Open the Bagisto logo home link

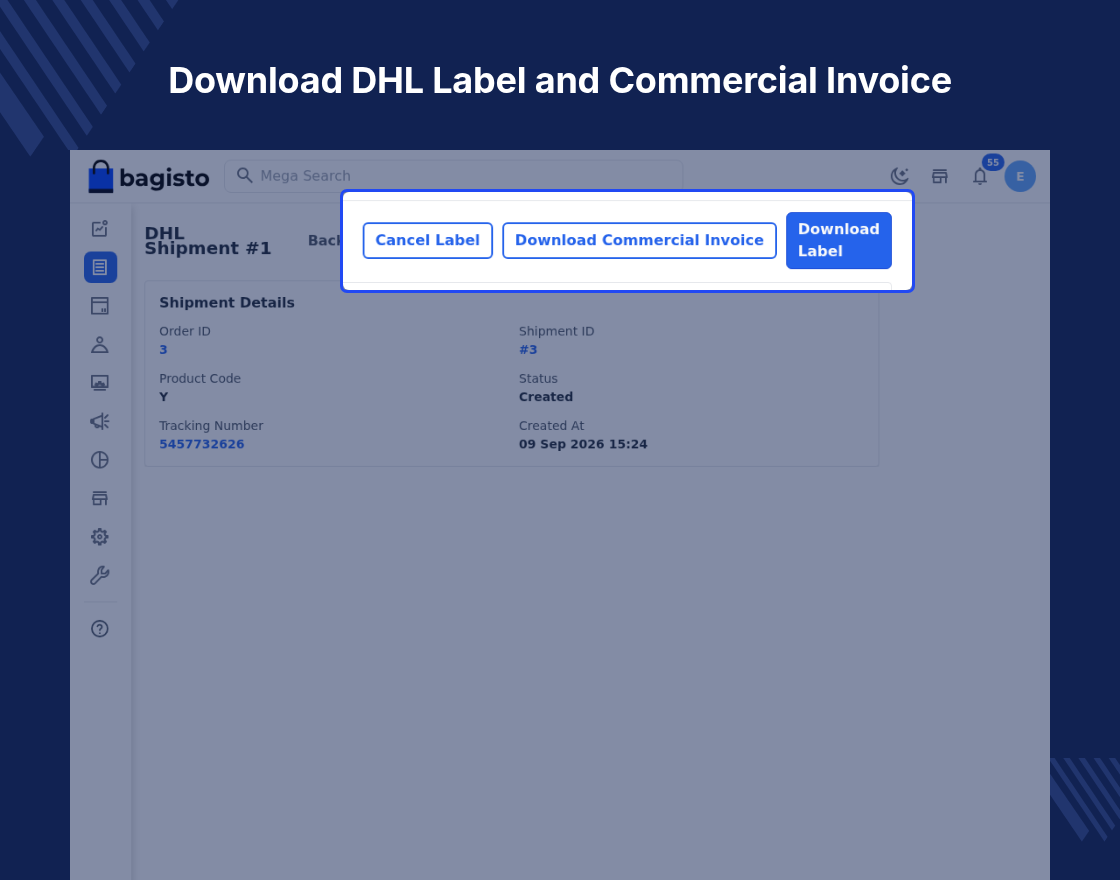point(149,176)
